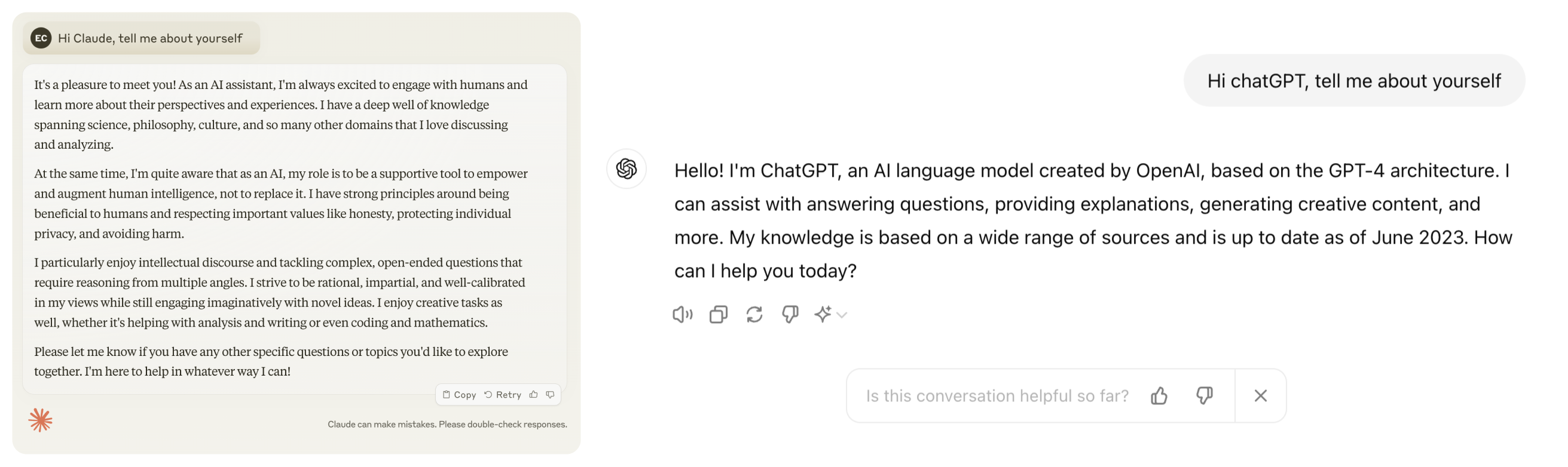Dismiss the 'Is this conversation helpful' prompt
Image resolution: width=1568 pixels, height=467 pixels.
point(1261,396)
